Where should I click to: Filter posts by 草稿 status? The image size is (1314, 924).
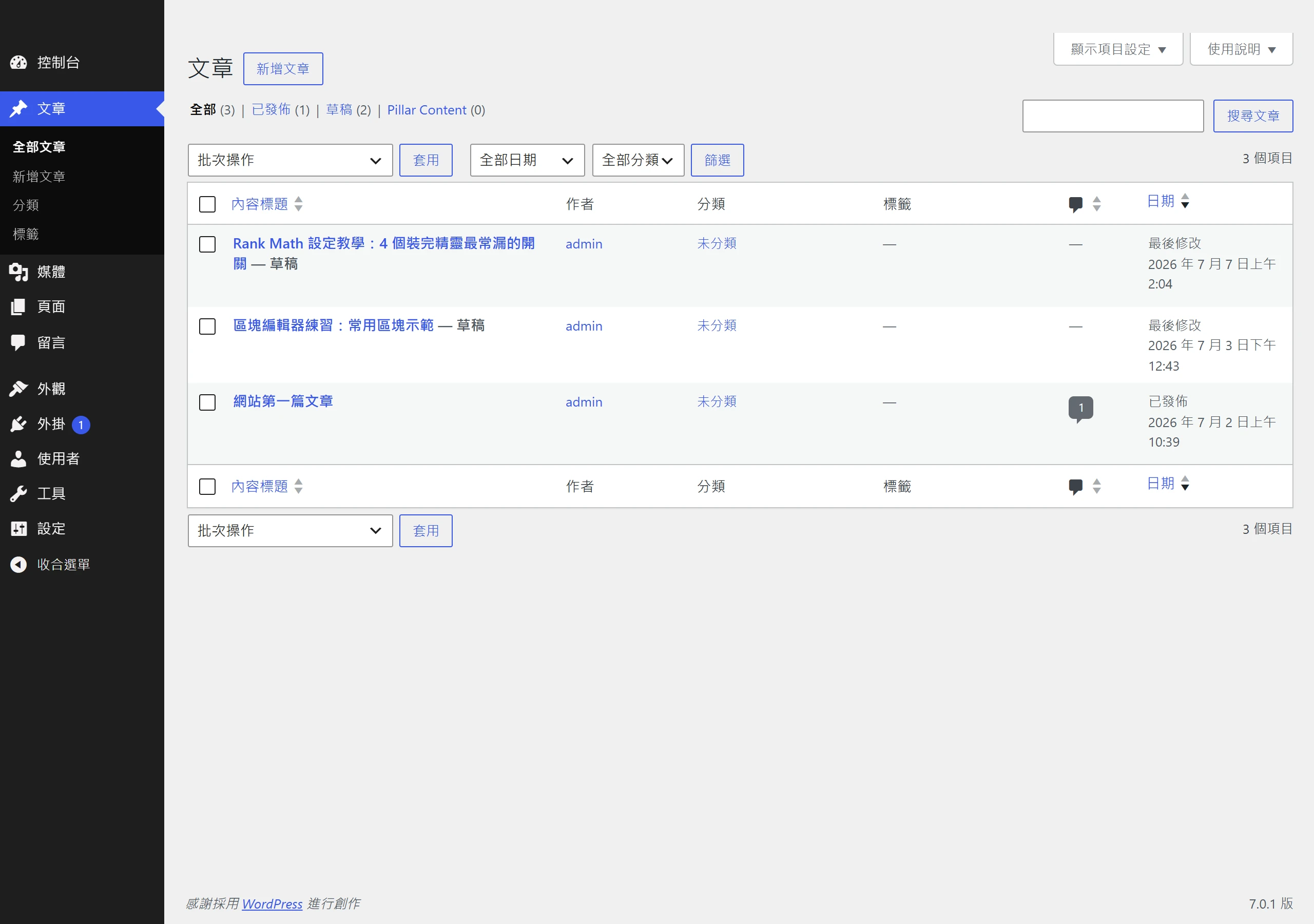pyautogui.click(x=339, y=110)
